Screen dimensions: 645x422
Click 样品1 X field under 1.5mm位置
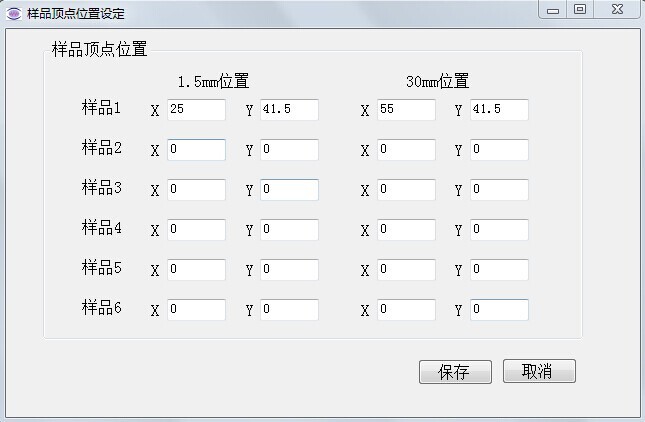coord(196,109)
